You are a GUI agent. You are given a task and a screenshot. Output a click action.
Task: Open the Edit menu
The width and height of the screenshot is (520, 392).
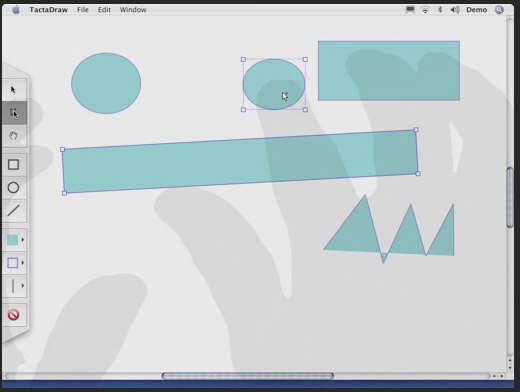[x=104, y=10]
